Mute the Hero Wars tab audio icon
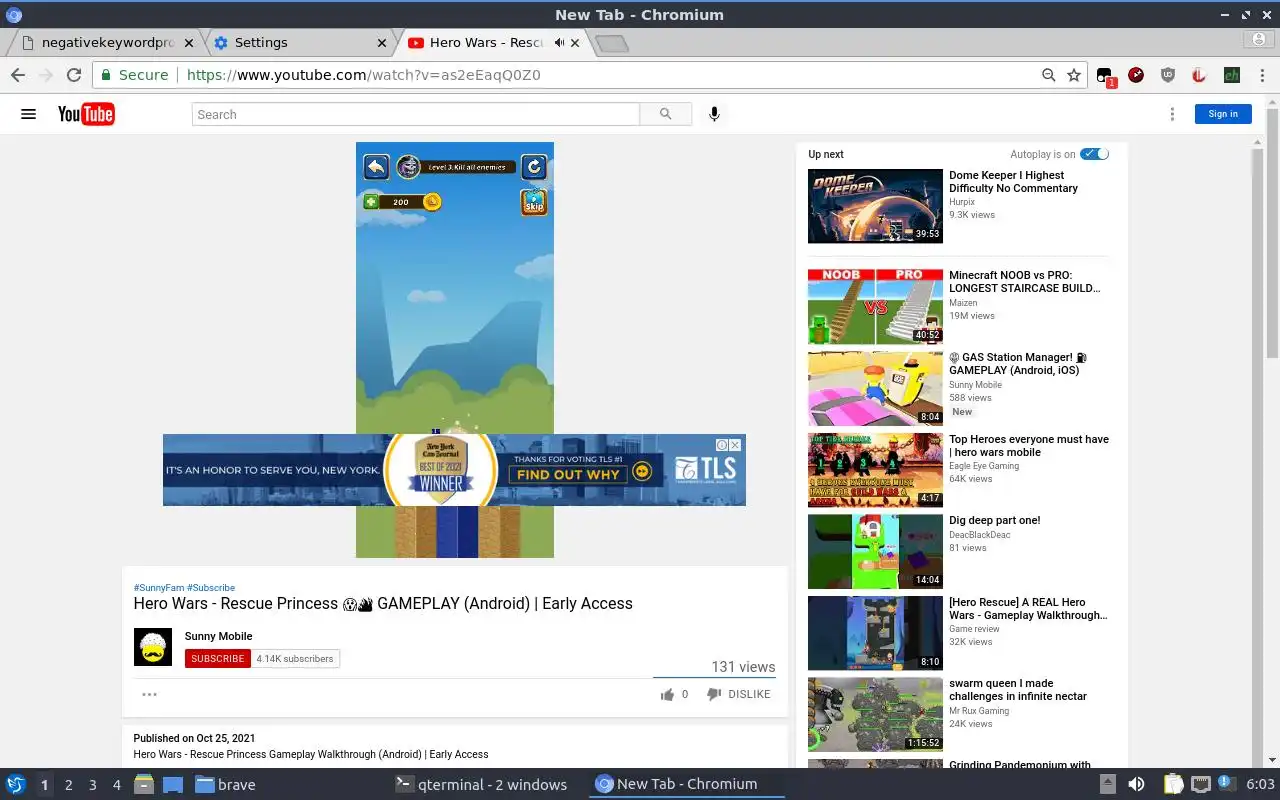 pyautogui.click(x=560, y=43)
